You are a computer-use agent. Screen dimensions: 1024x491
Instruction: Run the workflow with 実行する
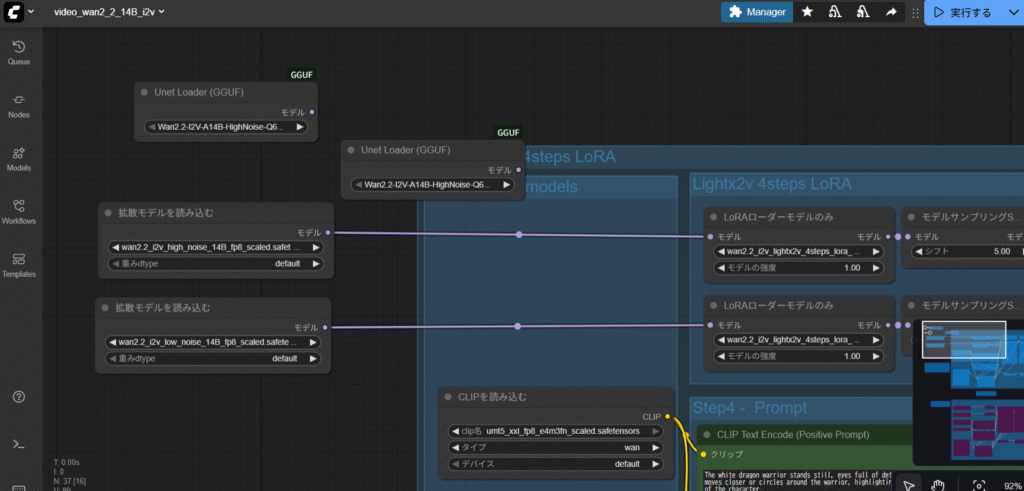[x=964, y=12]
